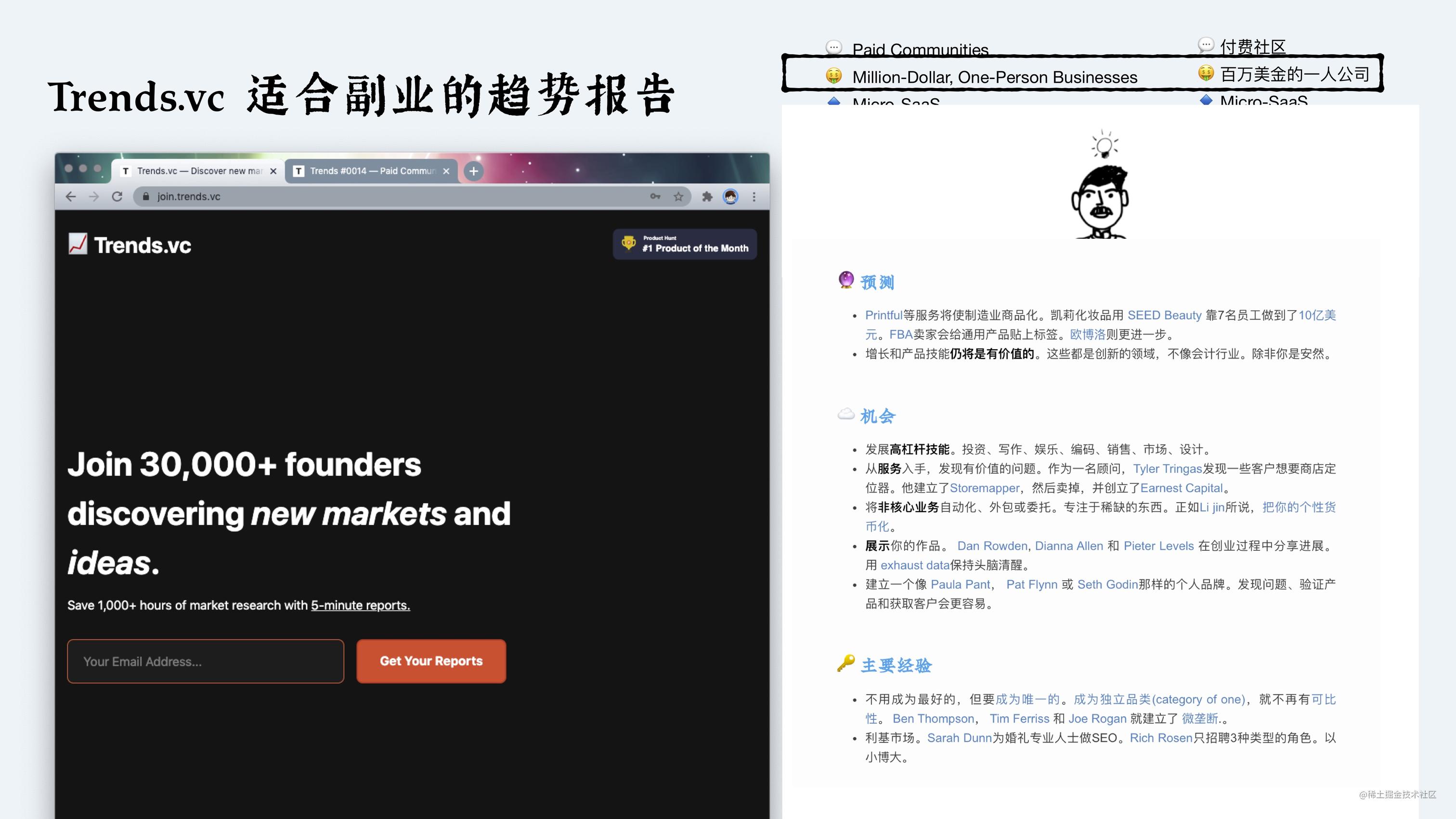Open the 微垄断 link
The height and width of the screenshot is (819, 1456).
(1199, 718)
